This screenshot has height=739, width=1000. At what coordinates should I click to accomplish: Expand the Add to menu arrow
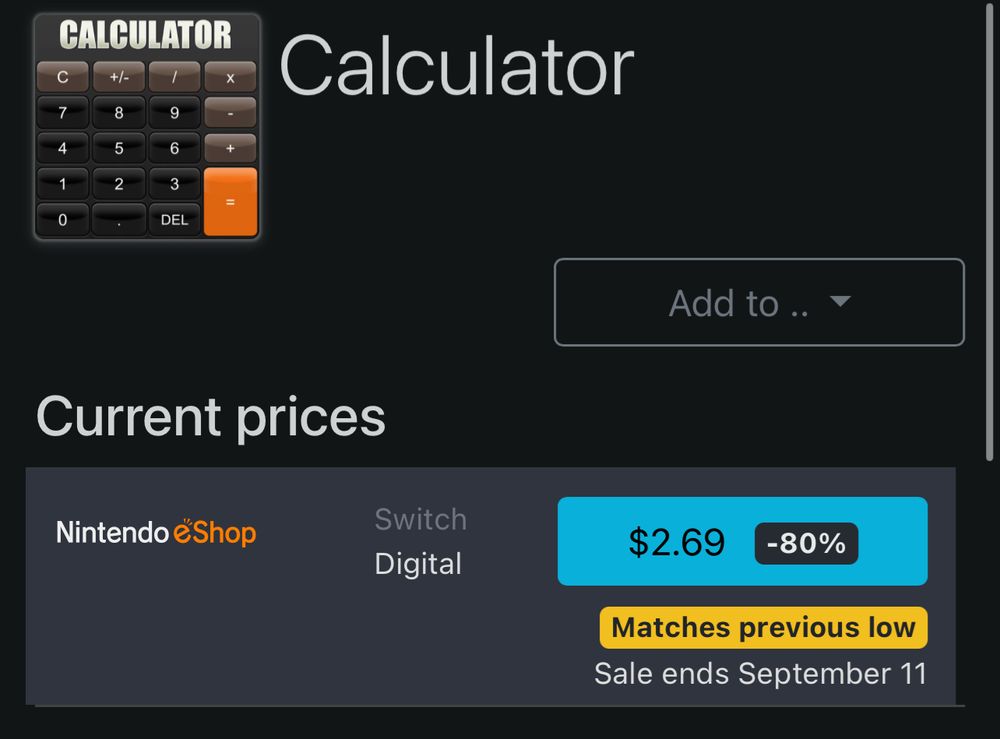click(x=840, y=302)
